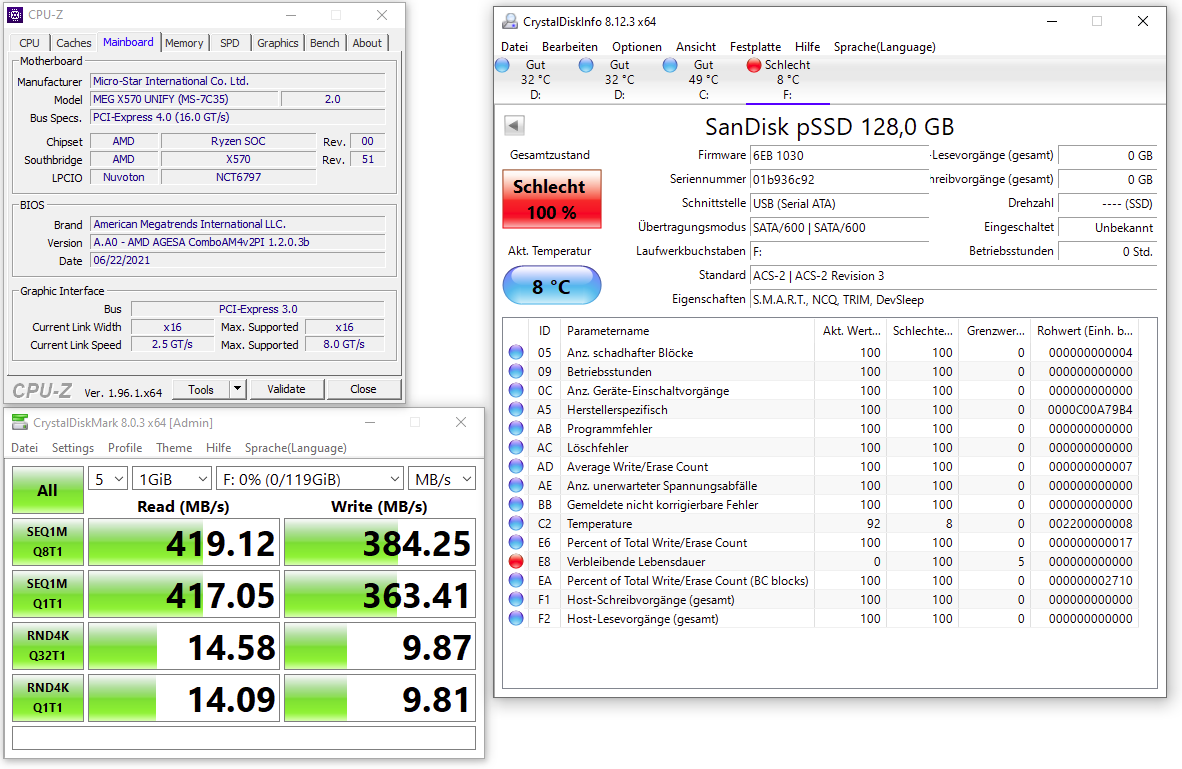Image resolution: width=1182 pixels, height=769 pixels.
Task: Click the CPU-Z app icon in title bar
Action: tap(14, 14)
